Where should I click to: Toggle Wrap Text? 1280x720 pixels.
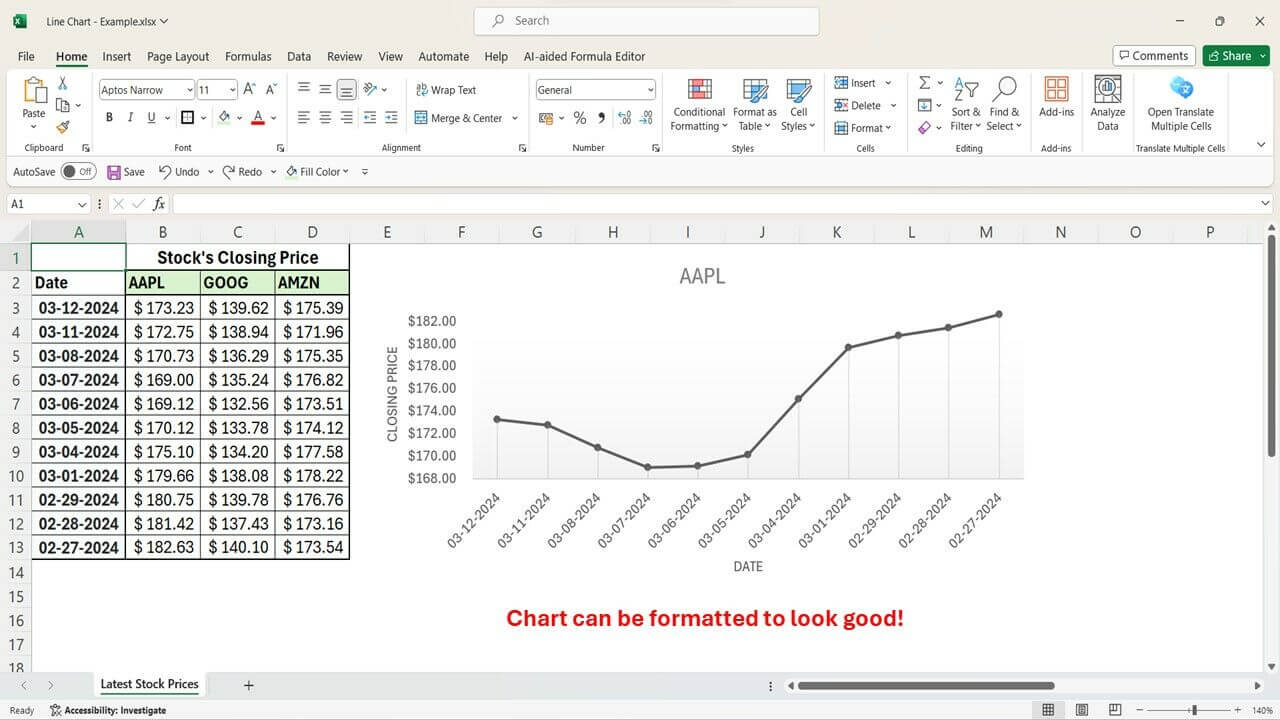tap(446, 90)
